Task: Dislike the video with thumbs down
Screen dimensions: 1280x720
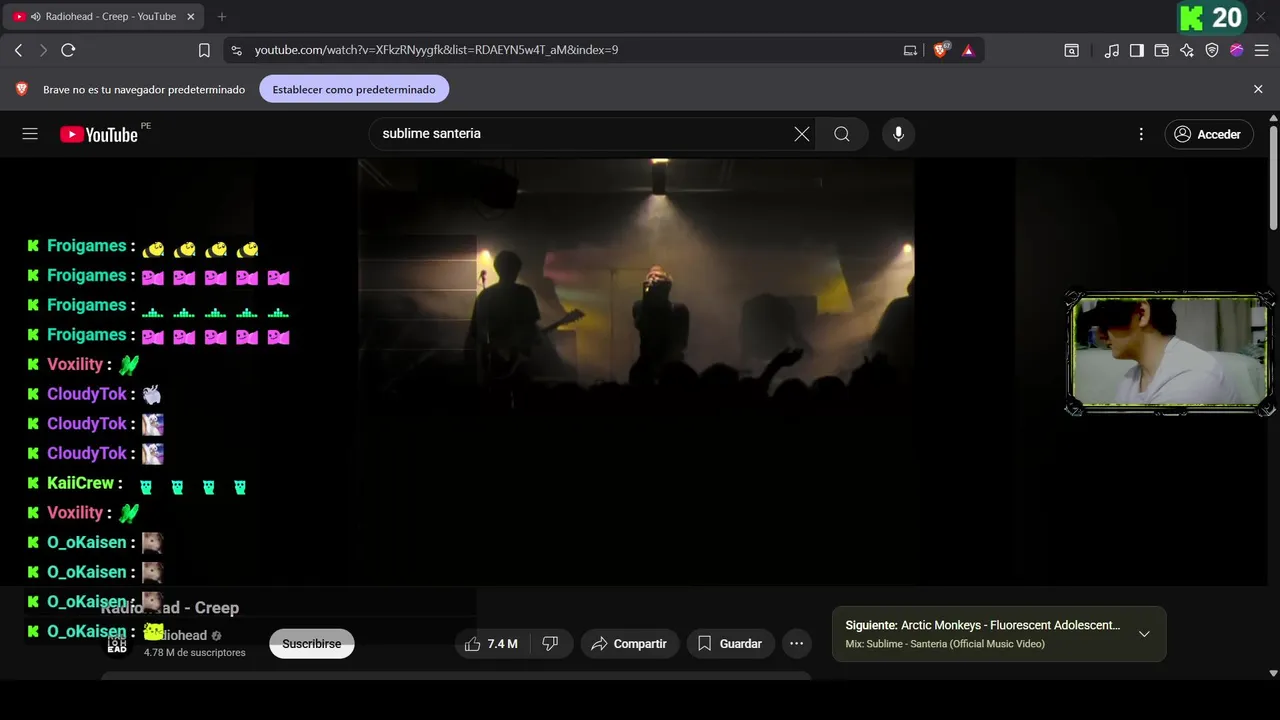Action: 550,644
